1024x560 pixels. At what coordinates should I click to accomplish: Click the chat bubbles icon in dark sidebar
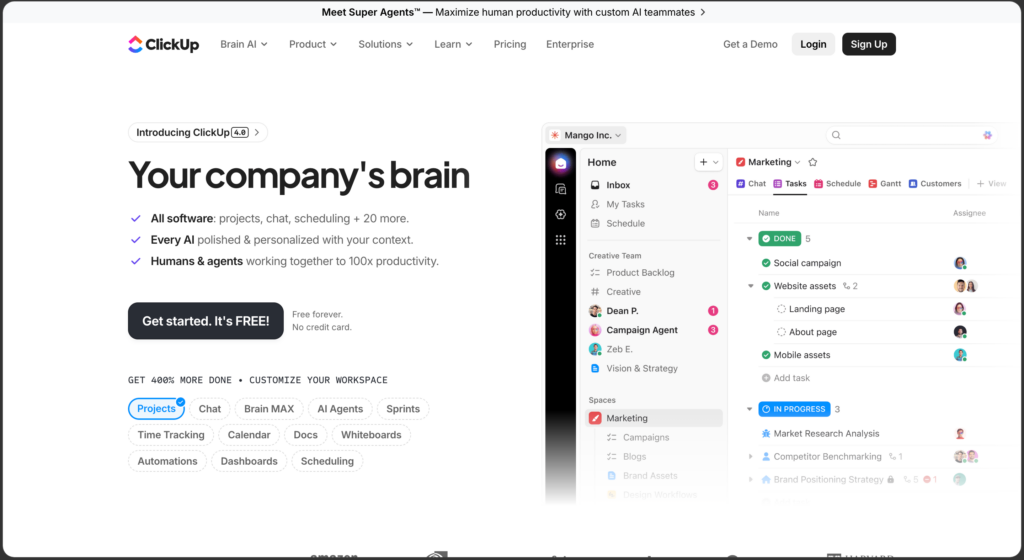(x=560, y=189)
